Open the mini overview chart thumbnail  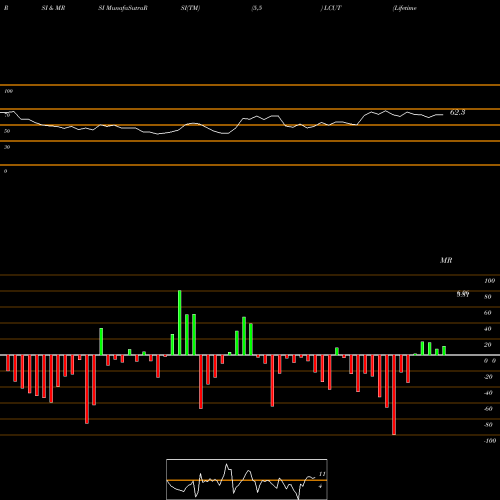tap(247, 479)
